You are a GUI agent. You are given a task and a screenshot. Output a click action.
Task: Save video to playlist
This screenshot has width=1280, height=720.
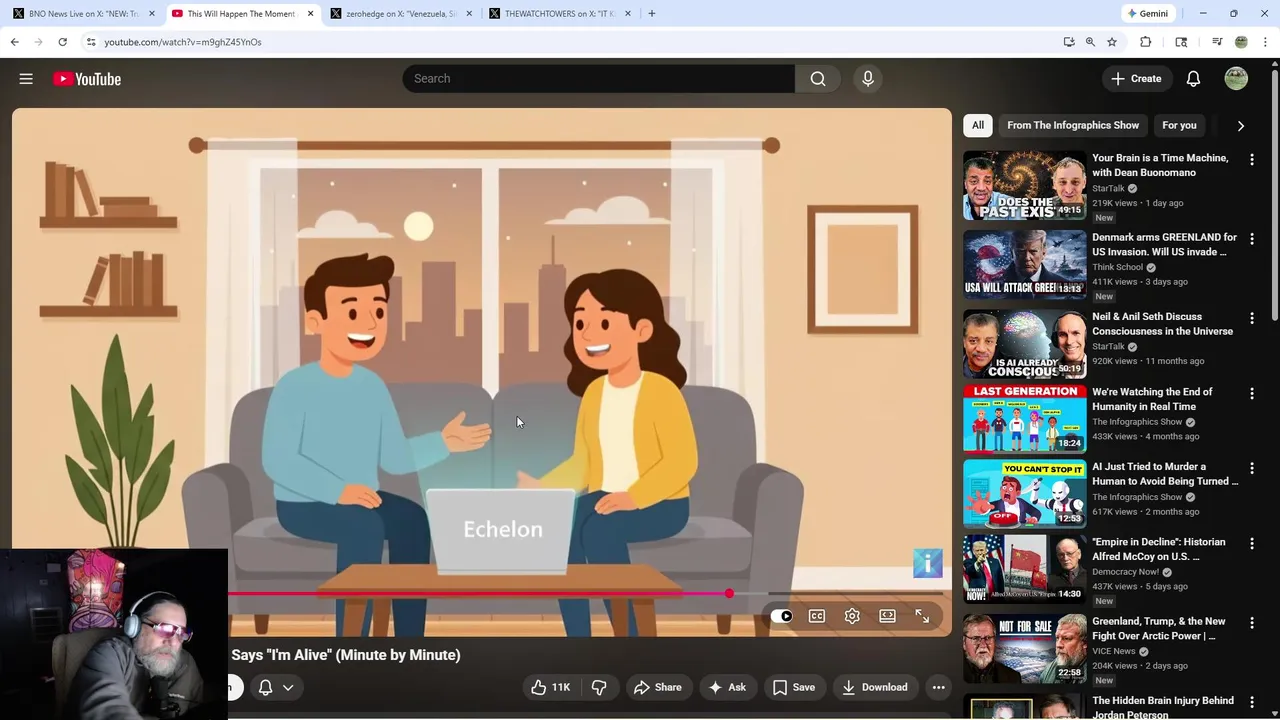[794, 687]
